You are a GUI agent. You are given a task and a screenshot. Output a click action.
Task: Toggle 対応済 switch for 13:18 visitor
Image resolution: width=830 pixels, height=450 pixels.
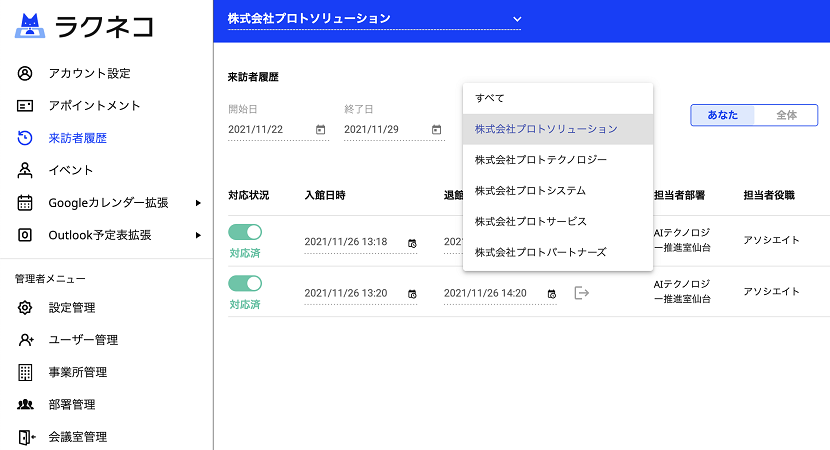coord(245,232)
